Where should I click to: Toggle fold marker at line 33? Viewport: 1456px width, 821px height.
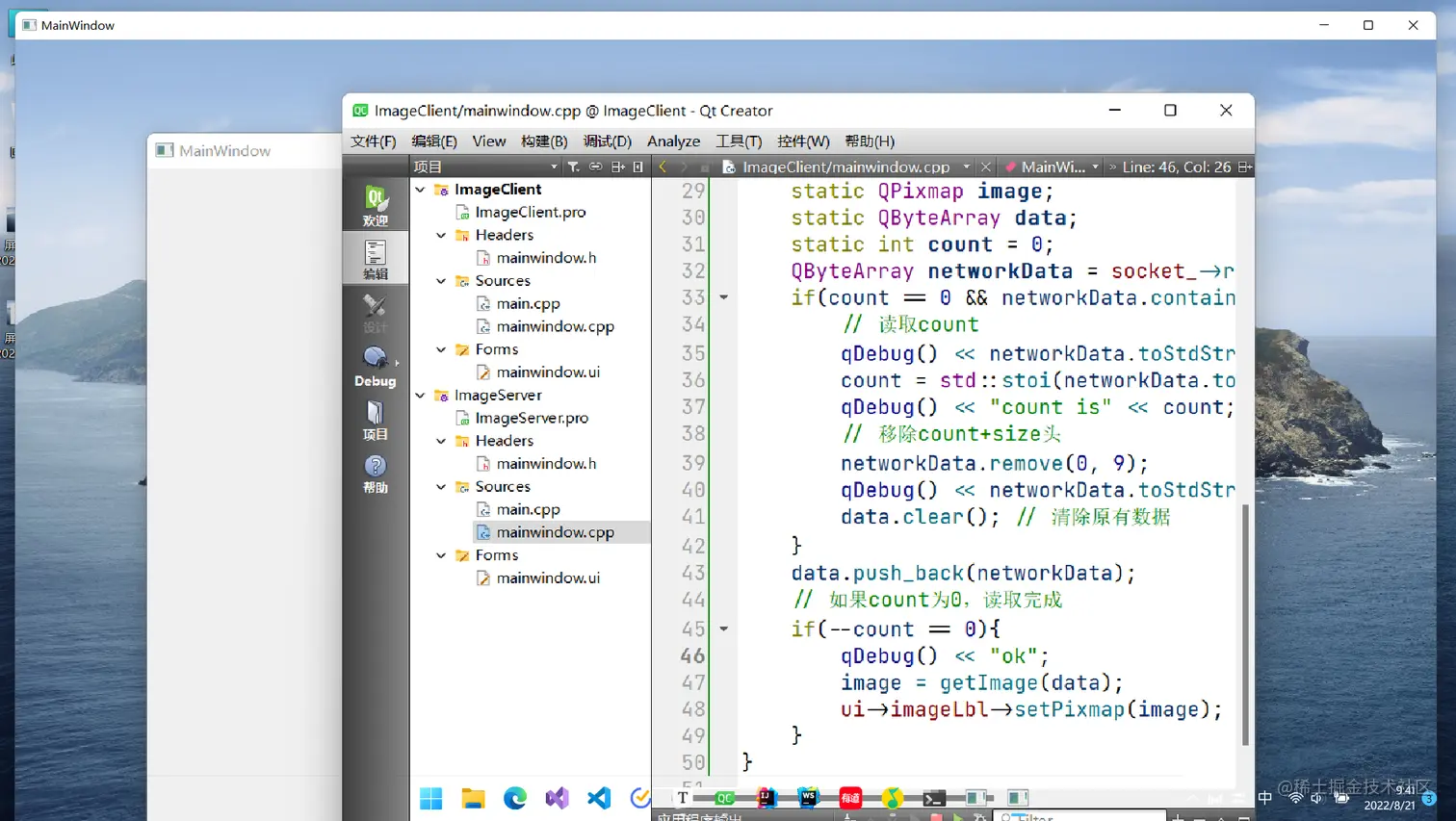(x=723, y=297)
